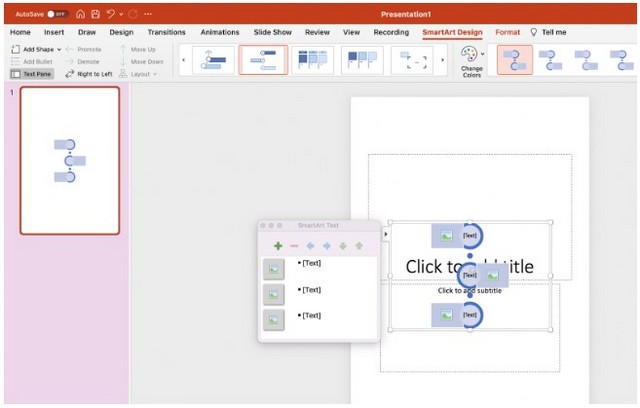The image size is (640, 408).
Task: Open the Change Colors dropdown
Action: click(470, 61)
